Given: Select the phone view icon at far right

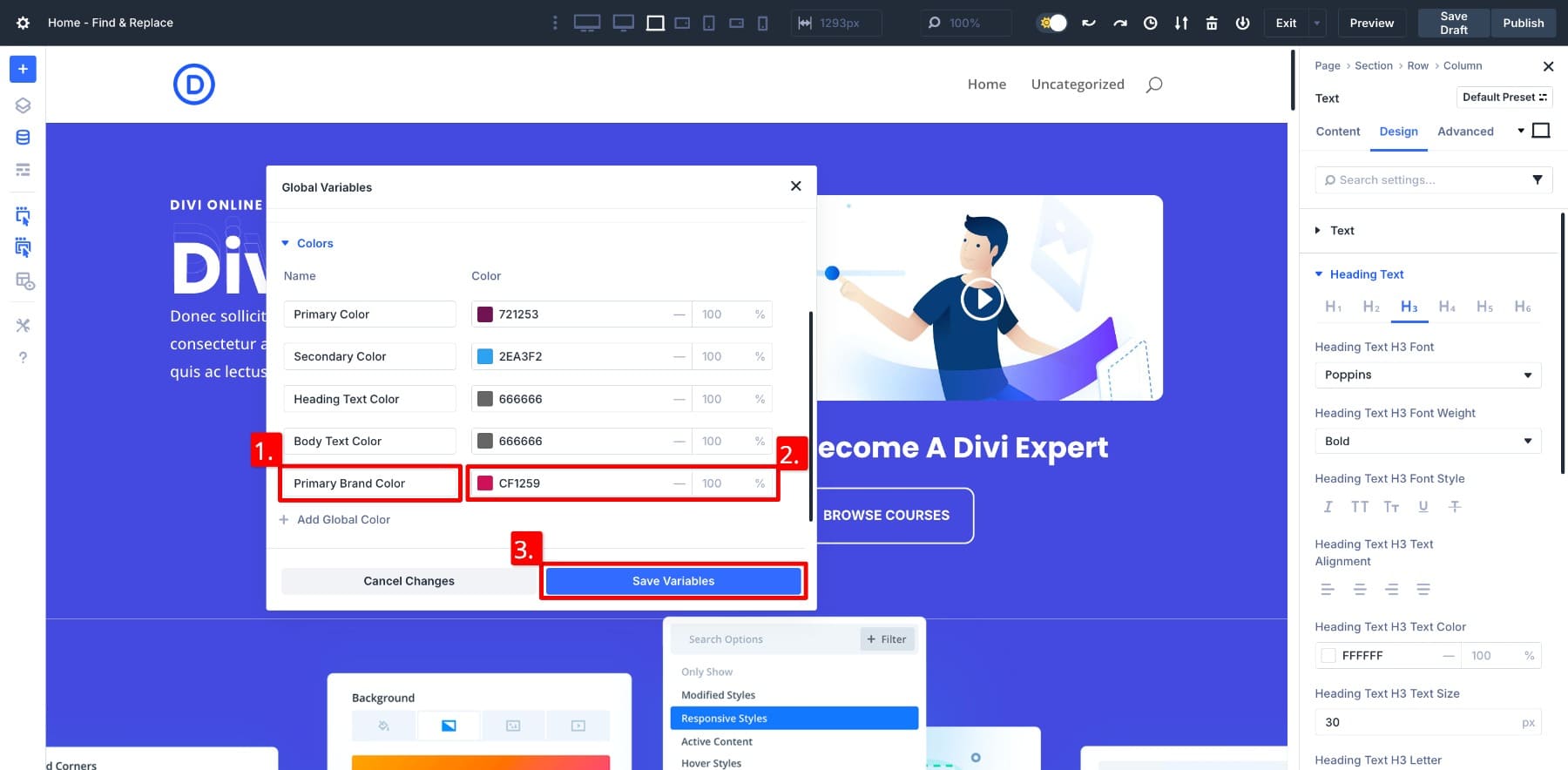Looking at the screenshot, I should click(763, 23).
